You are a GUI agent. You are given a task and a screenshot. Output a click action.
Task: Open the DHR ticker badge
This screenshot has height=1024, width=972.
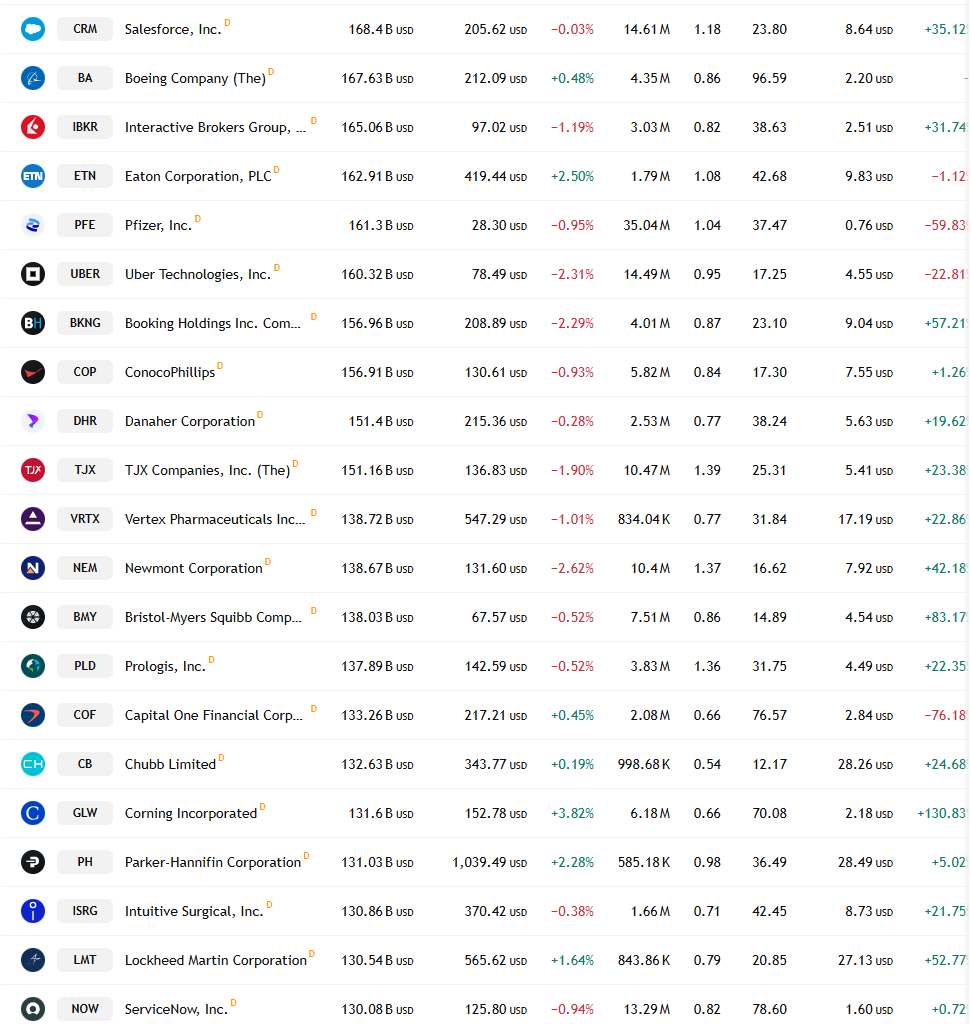coord(85,421)
